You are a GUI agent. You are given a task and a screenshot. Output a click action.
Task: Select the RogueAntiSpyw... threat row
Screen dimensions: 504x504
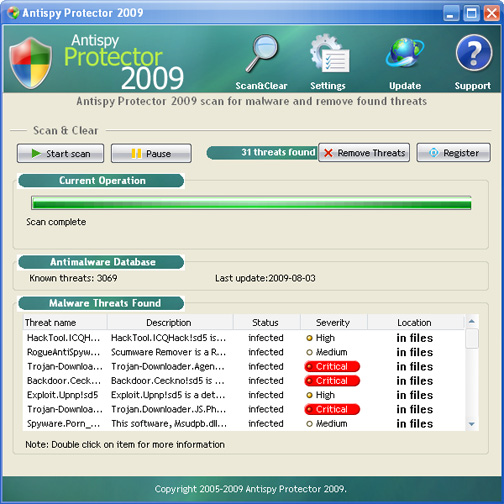click(244, 352)
